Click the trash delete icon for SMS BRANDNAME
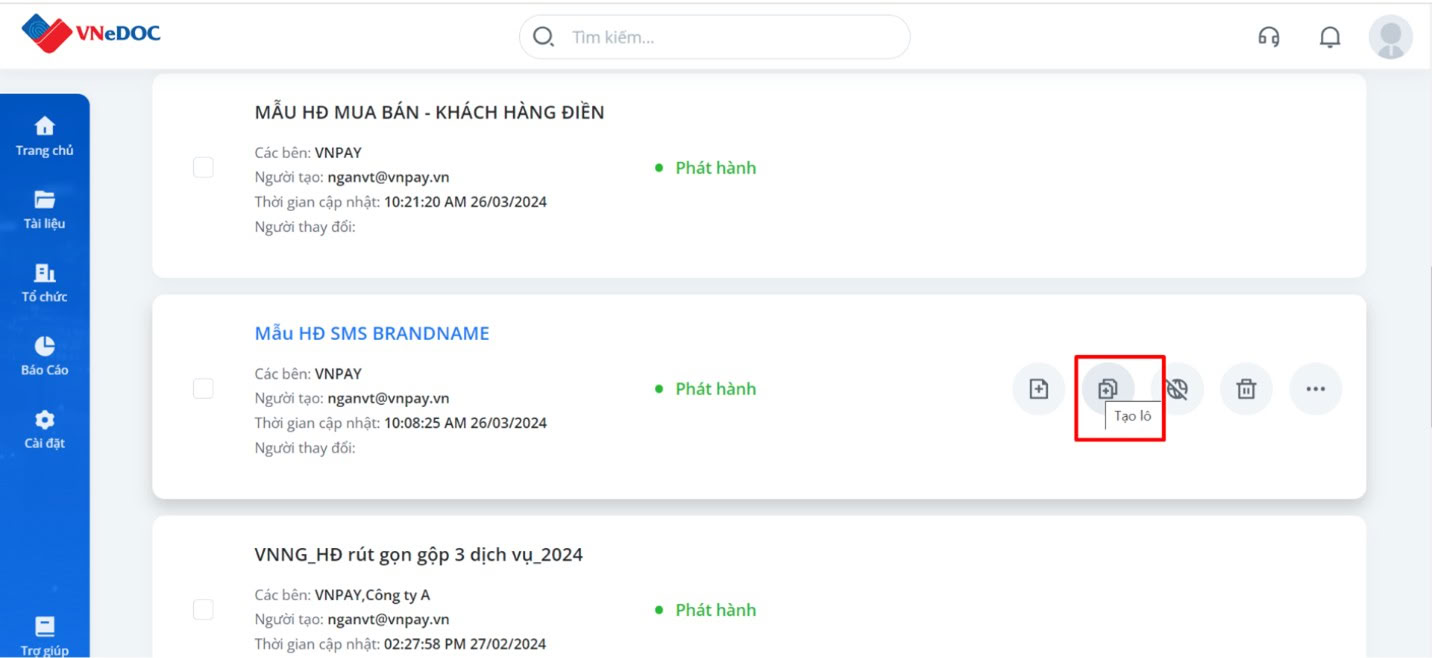The width and height of the screenshot is (1432, 658). (x=1246, y=389)
